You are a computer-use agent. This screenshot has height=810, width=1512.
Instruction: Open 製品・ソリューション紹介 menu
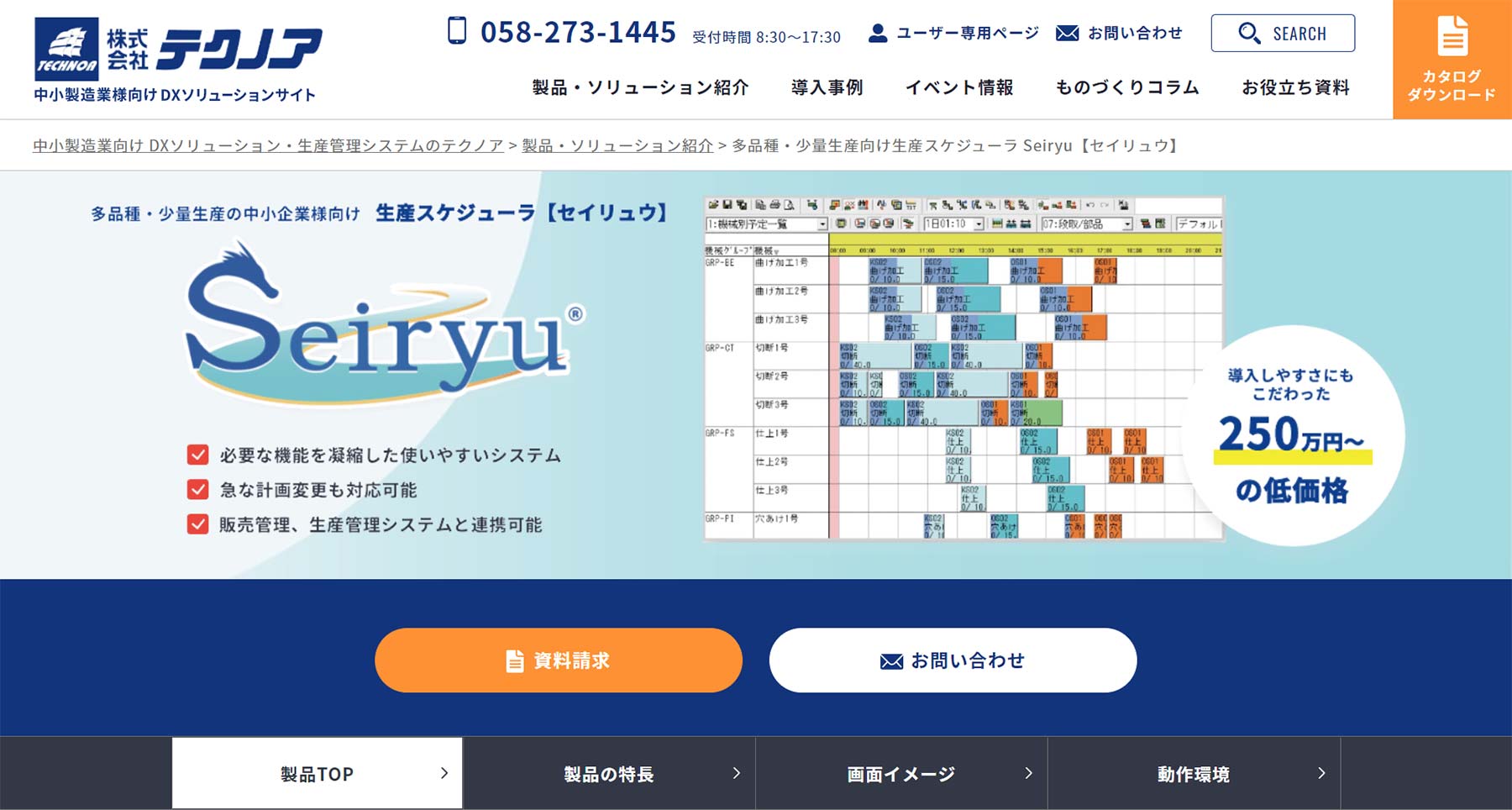coord(640,87)
